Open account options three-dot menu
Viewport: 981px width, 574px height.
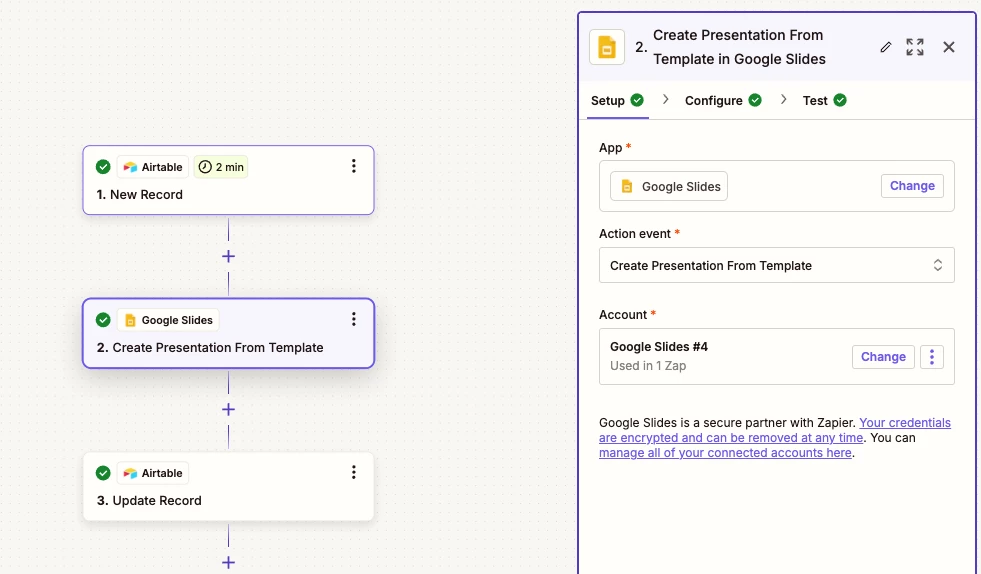[x=932, y=357]
